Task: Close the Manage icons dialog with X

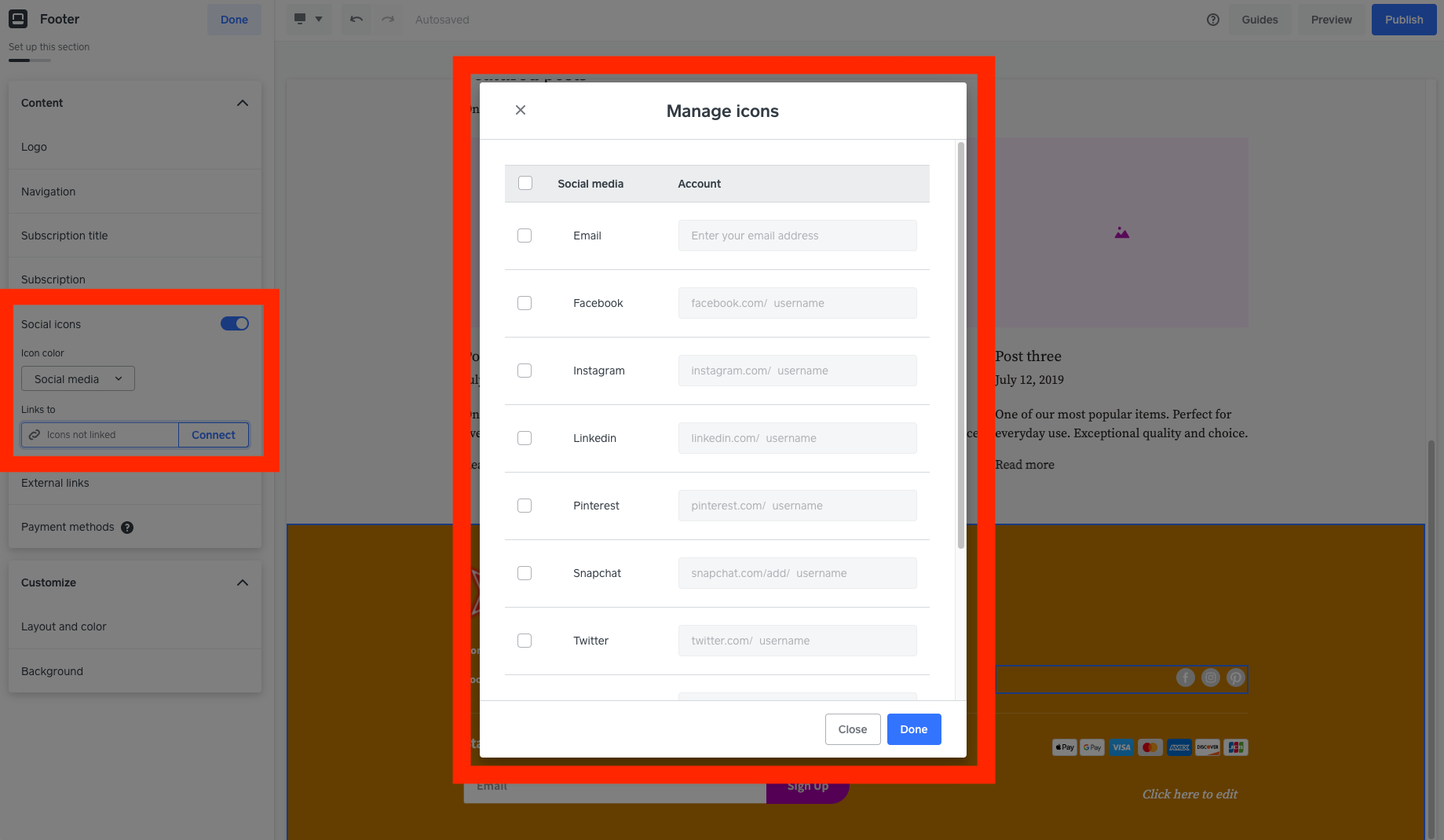Action: click(x=521, y=110)
